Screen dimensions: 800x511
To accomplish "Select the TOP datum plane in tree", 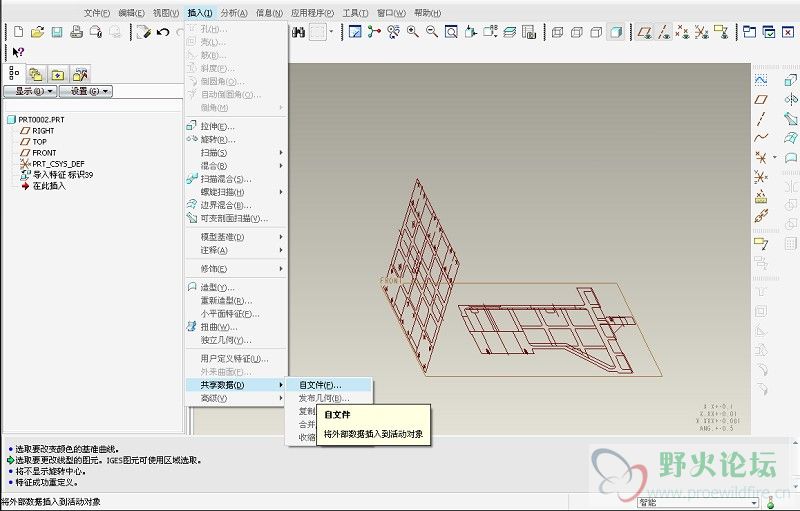I will [34, 142].
